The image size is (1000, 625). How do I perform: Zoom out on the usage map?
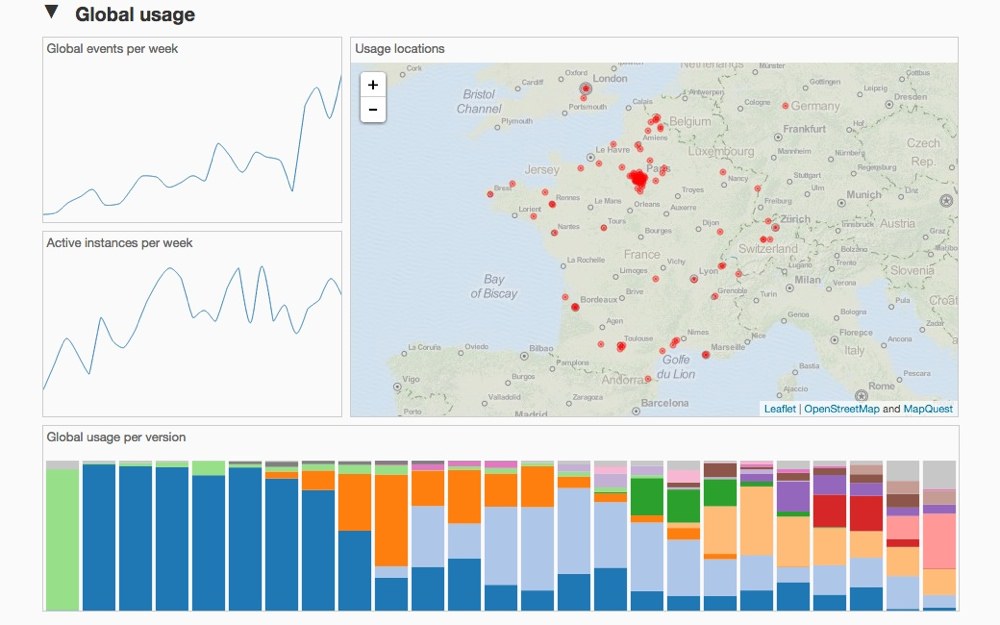[x=373, y=109]
